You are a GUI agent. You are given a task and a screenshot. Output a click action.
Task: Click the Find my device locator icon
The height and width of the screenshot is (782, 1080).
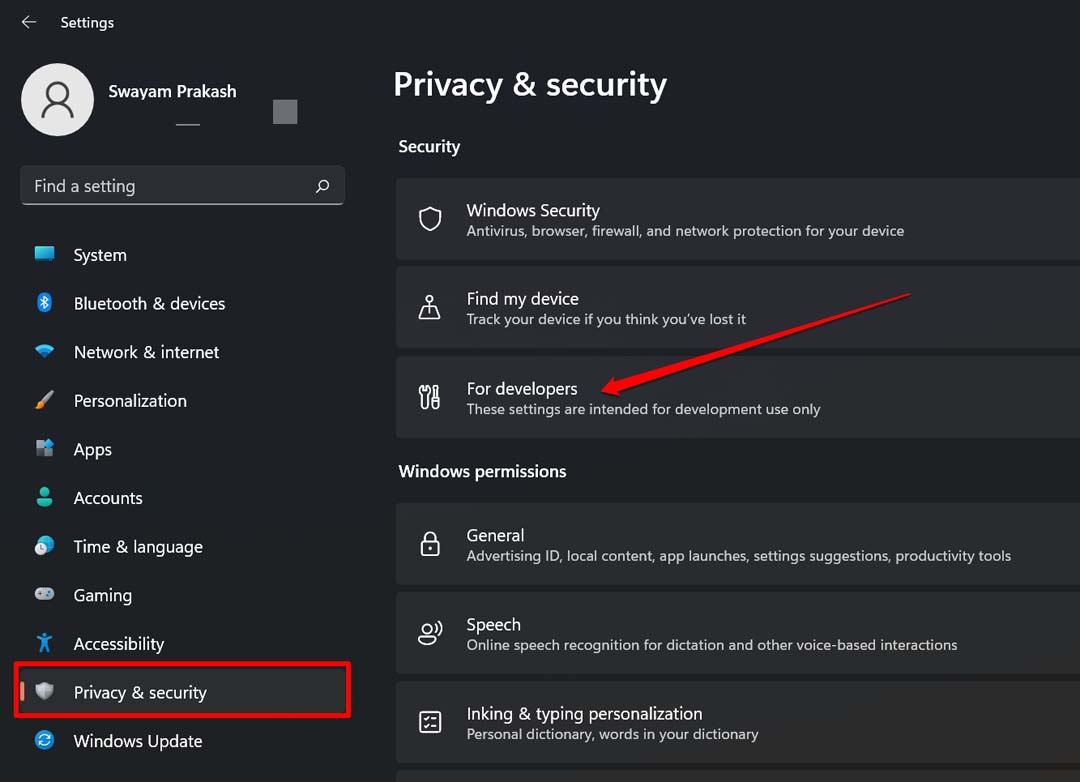[x=430, y=307]
